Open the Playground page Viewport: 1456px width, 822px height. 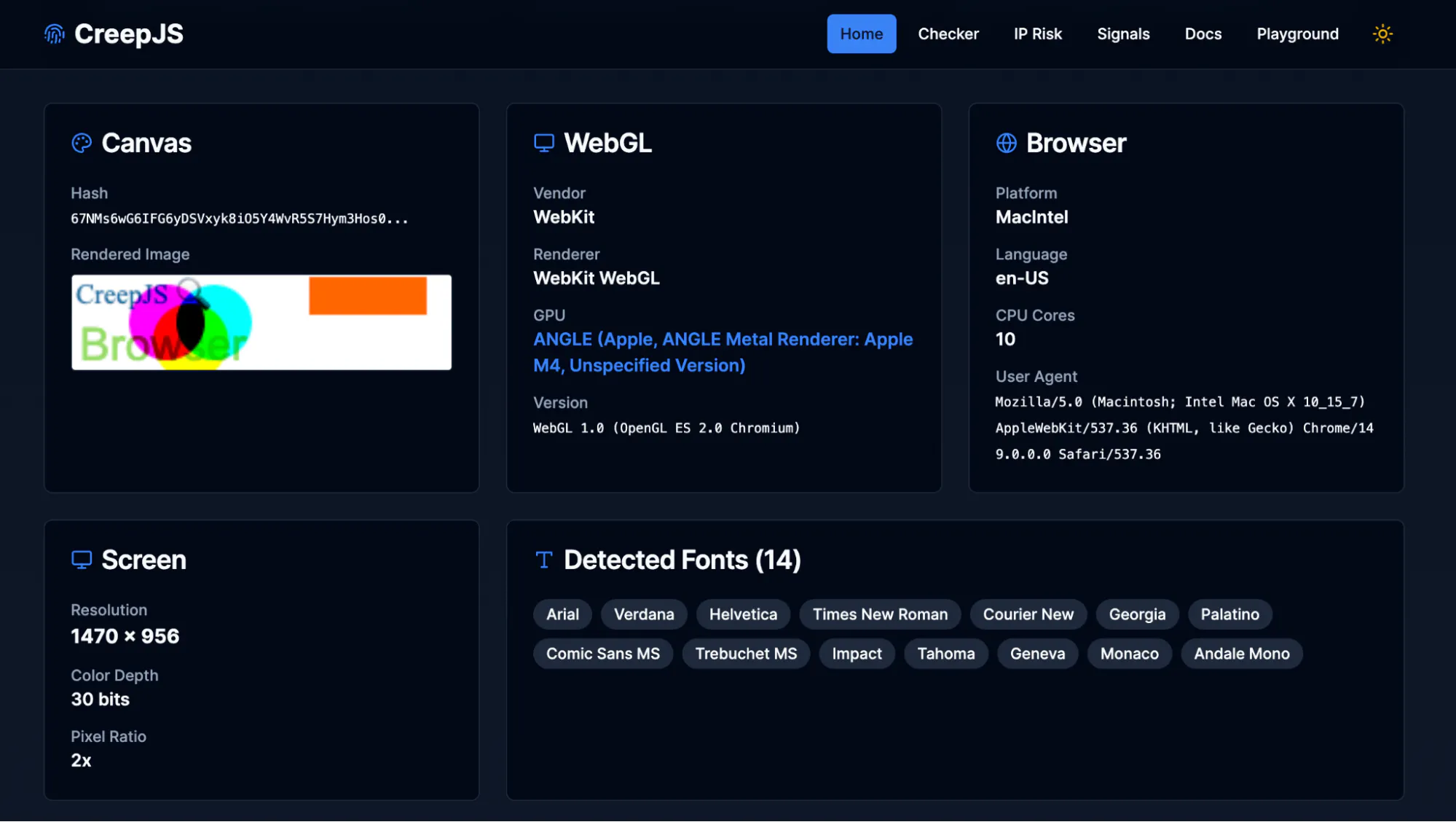[x=1298, y=34]
